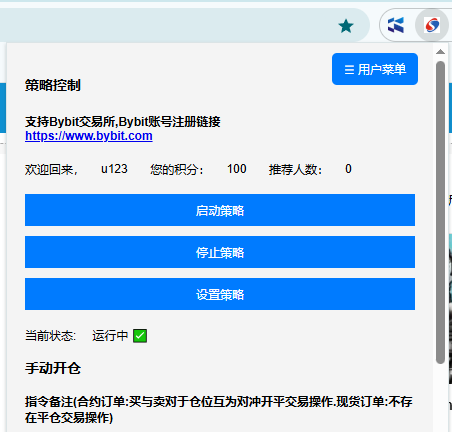Click the 策略控制 heading
The image size is (452, 432).
coord(53,85)
